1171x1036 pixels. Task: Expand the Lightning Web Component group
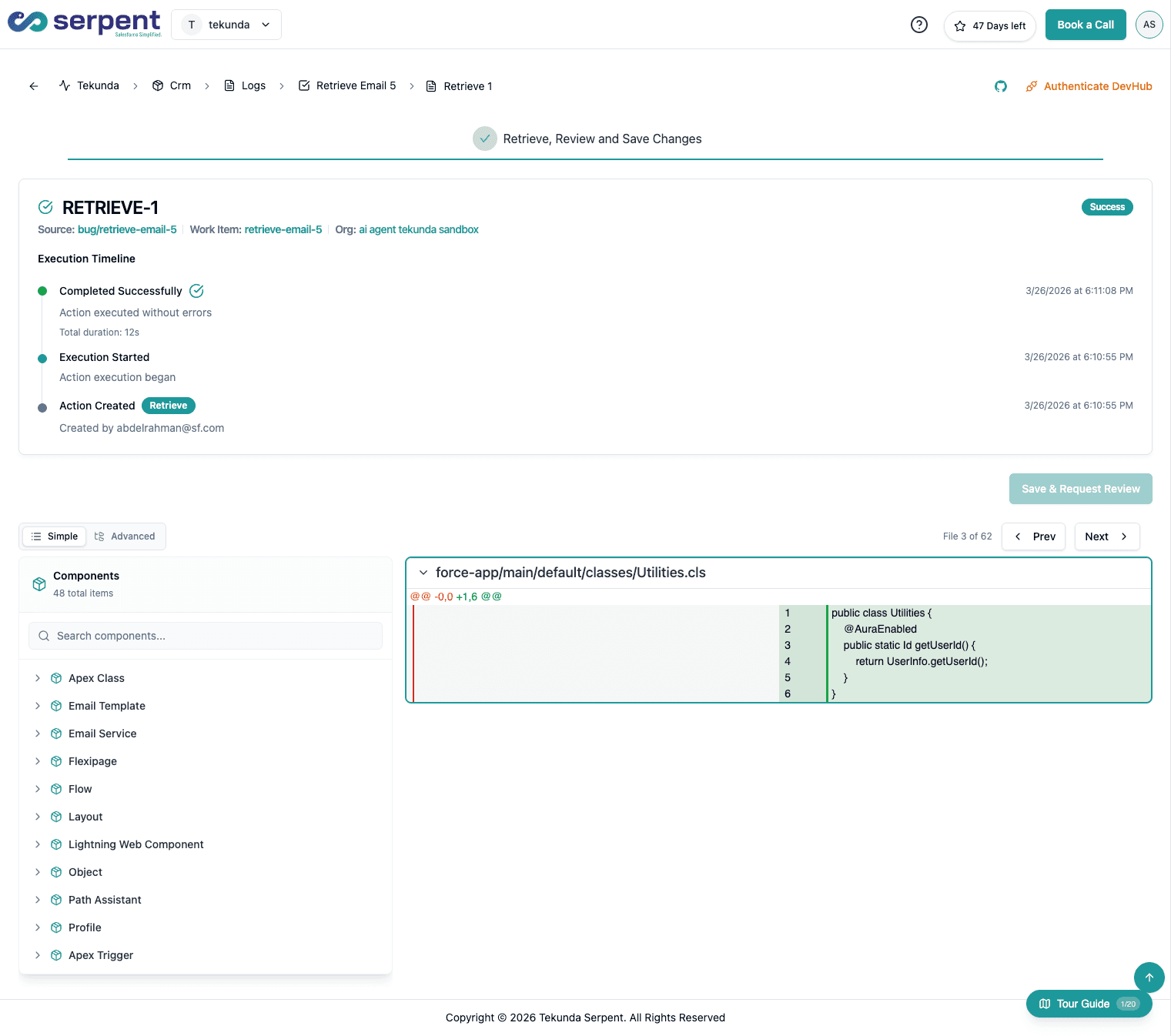coord(38,844)
